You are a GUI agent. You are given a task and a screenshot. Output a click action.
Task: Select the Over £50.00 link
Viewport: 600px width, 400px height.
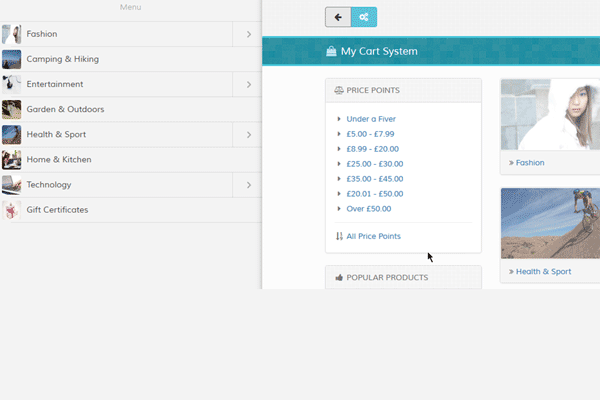point(368,209)
